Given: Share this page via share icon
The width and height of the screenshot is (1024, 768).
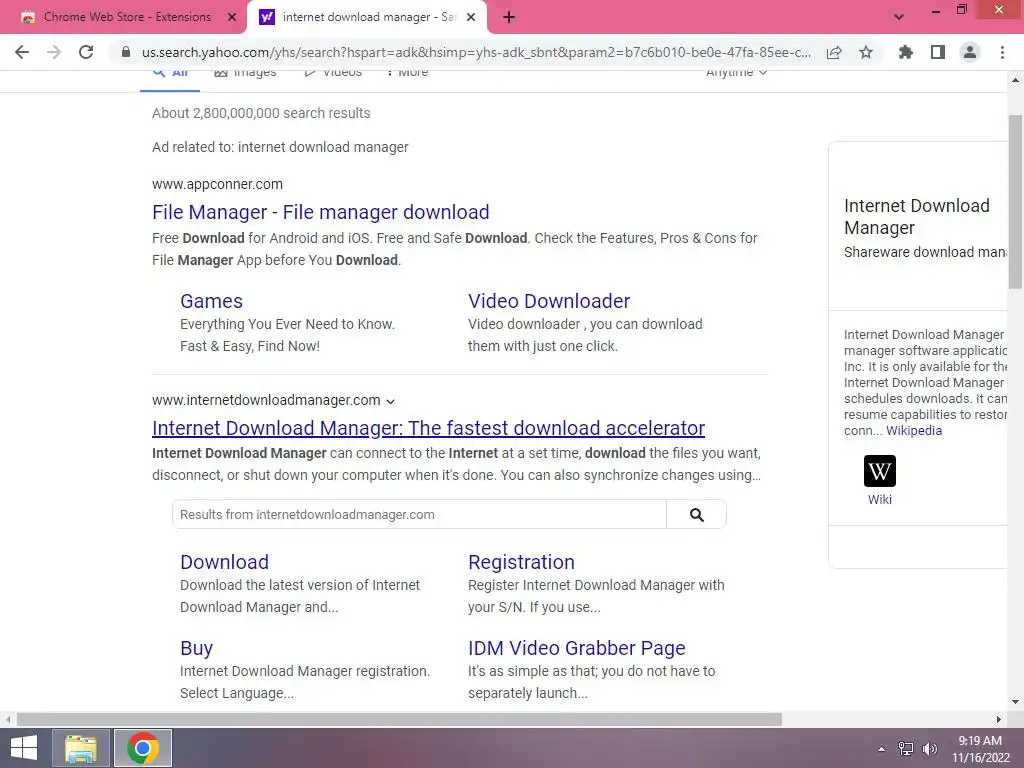Looking at the screenshot, I should 834,52.
